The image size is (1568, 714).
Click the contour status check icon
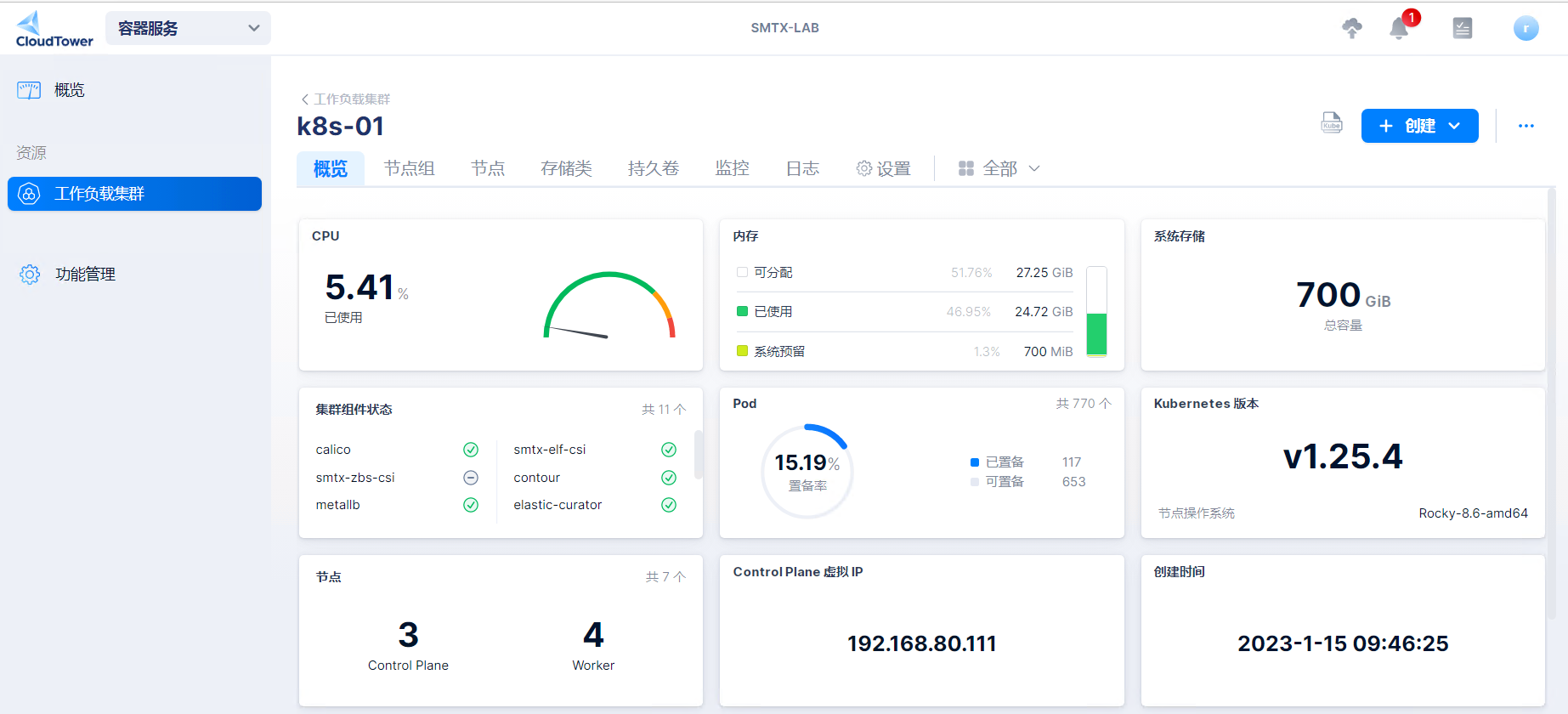tap(669, 478)
